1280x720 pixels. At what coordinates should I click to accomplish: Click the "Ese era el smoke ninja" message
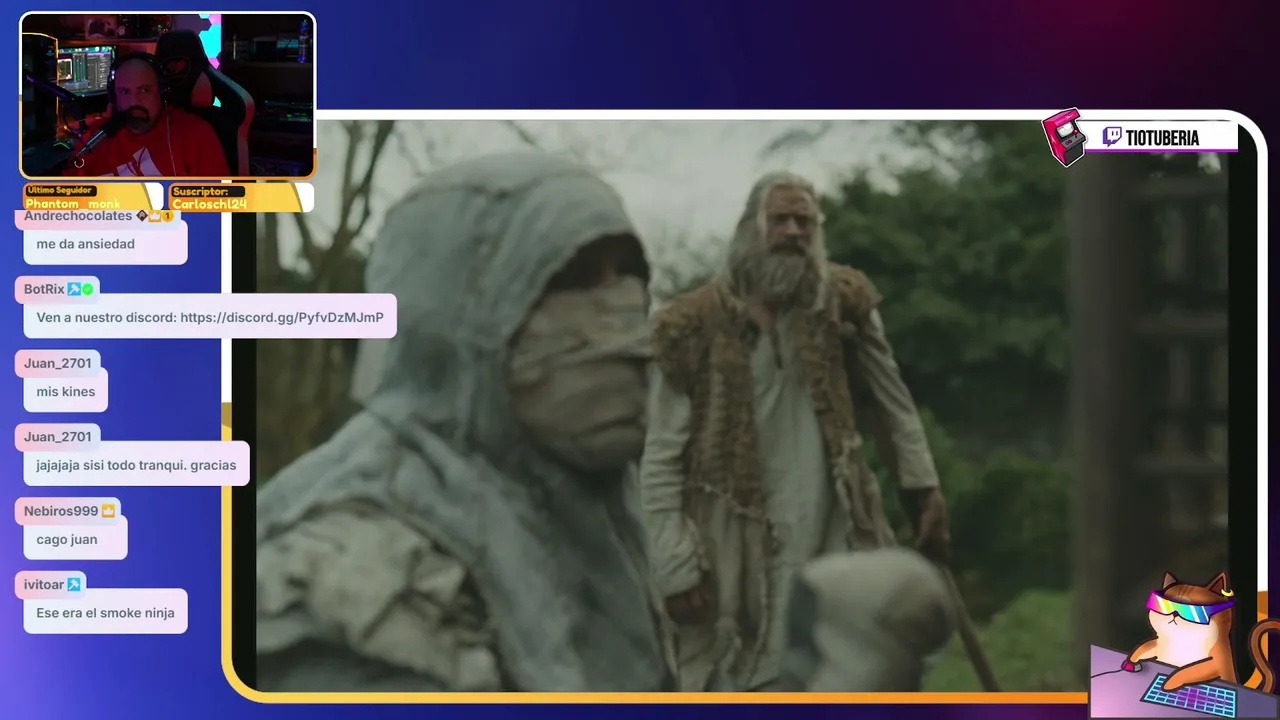tap(105, 613)
